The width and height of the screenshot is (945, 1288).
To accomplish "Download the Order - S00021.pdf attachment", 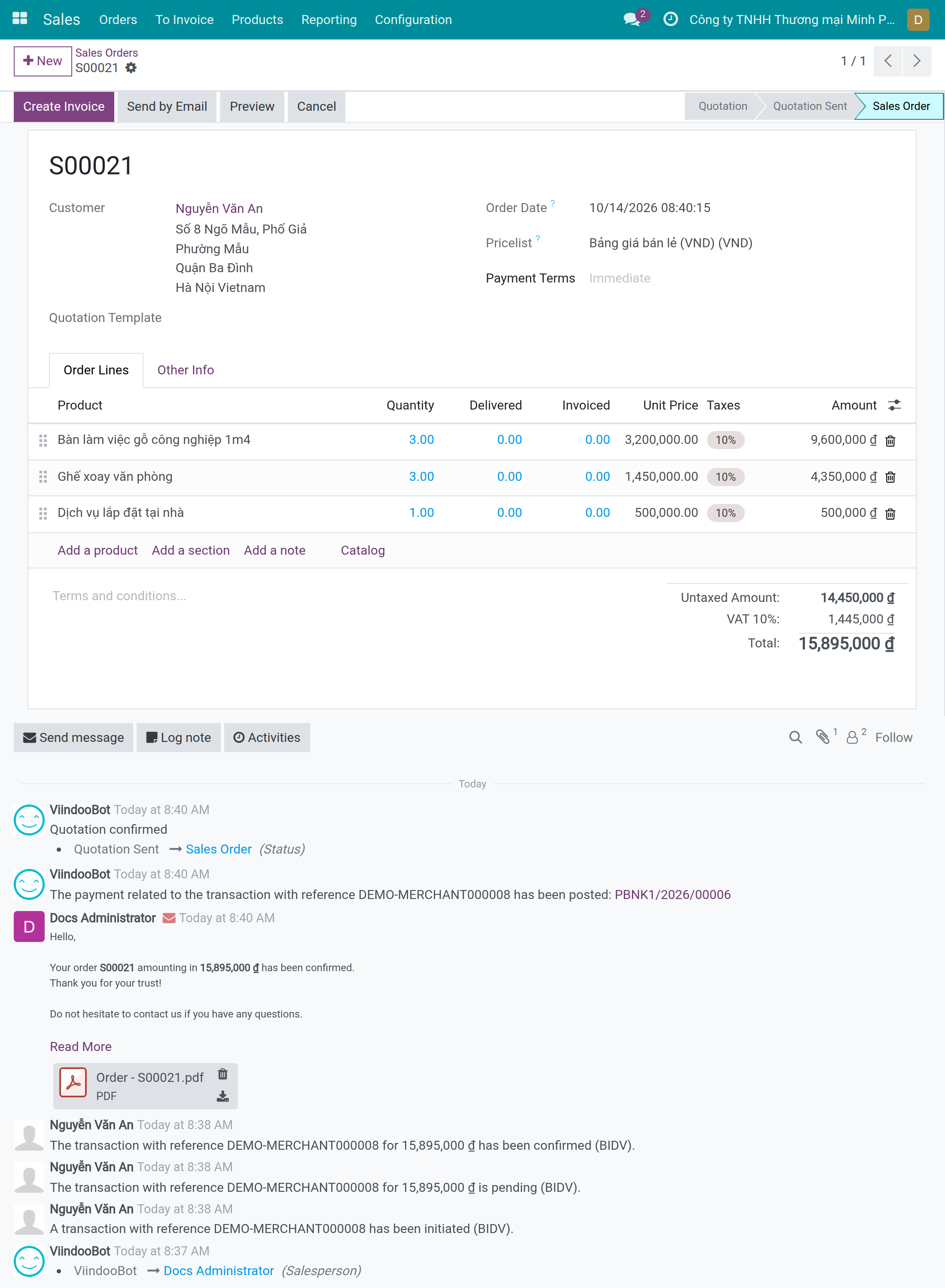I will [223, 1097].
